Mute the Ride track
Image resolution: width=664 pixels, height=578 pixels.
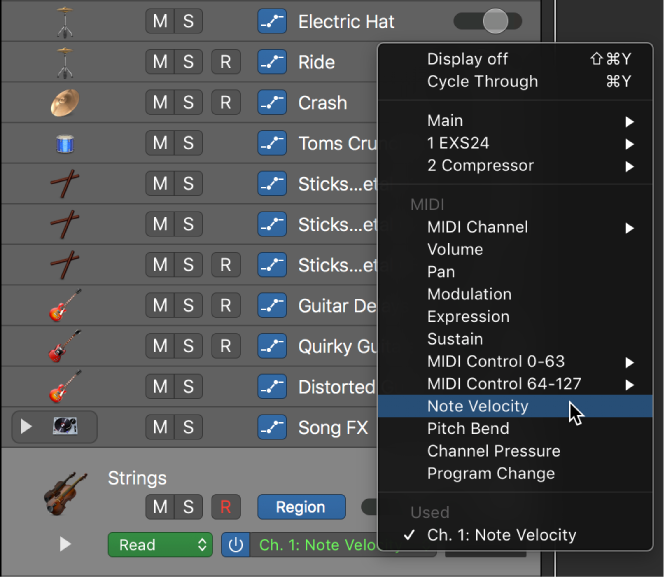coord(160,62)
